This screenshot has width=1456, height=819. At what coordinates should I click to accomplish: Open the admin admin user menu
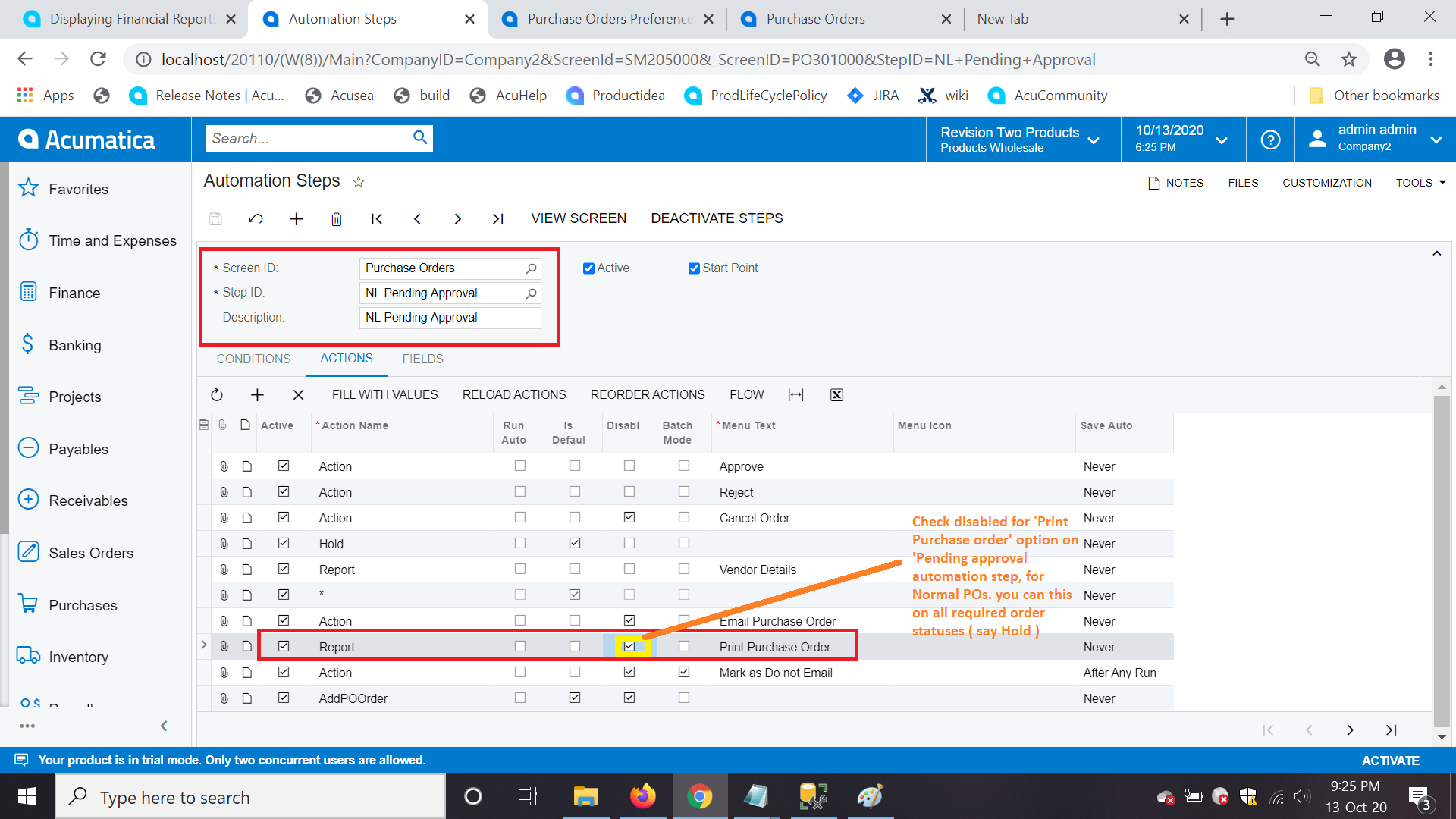pyautogui.click(x=1375, y=140)
